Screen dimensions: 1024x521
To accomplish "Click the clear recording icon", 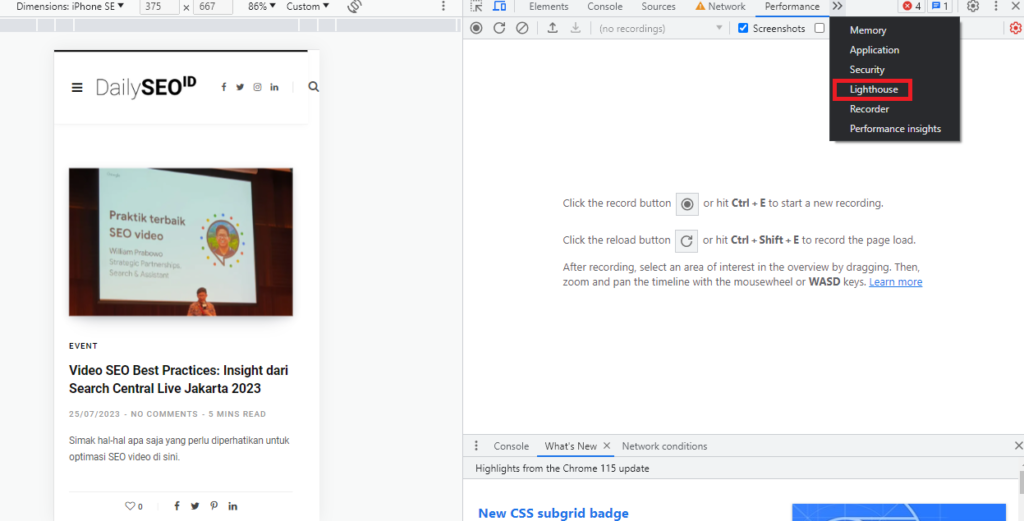I will pos(522,28).
